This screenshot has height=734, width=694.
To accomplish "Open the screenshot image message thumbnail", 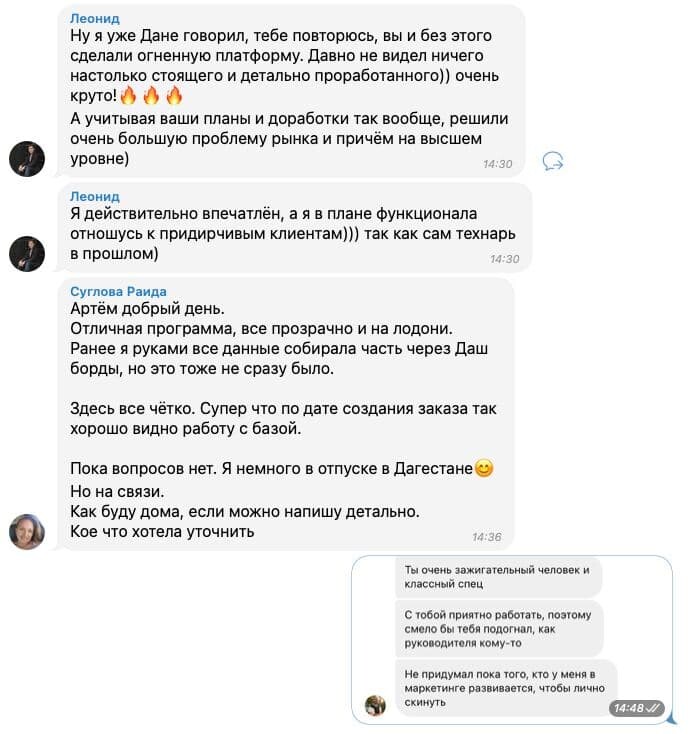I will (512, 640).
